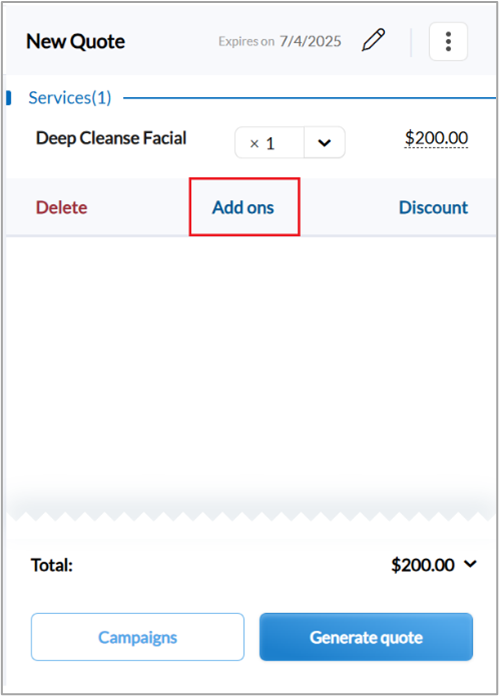Click the blue marker beside Services
Screen dimensions: 499x696
coord(8,98)
